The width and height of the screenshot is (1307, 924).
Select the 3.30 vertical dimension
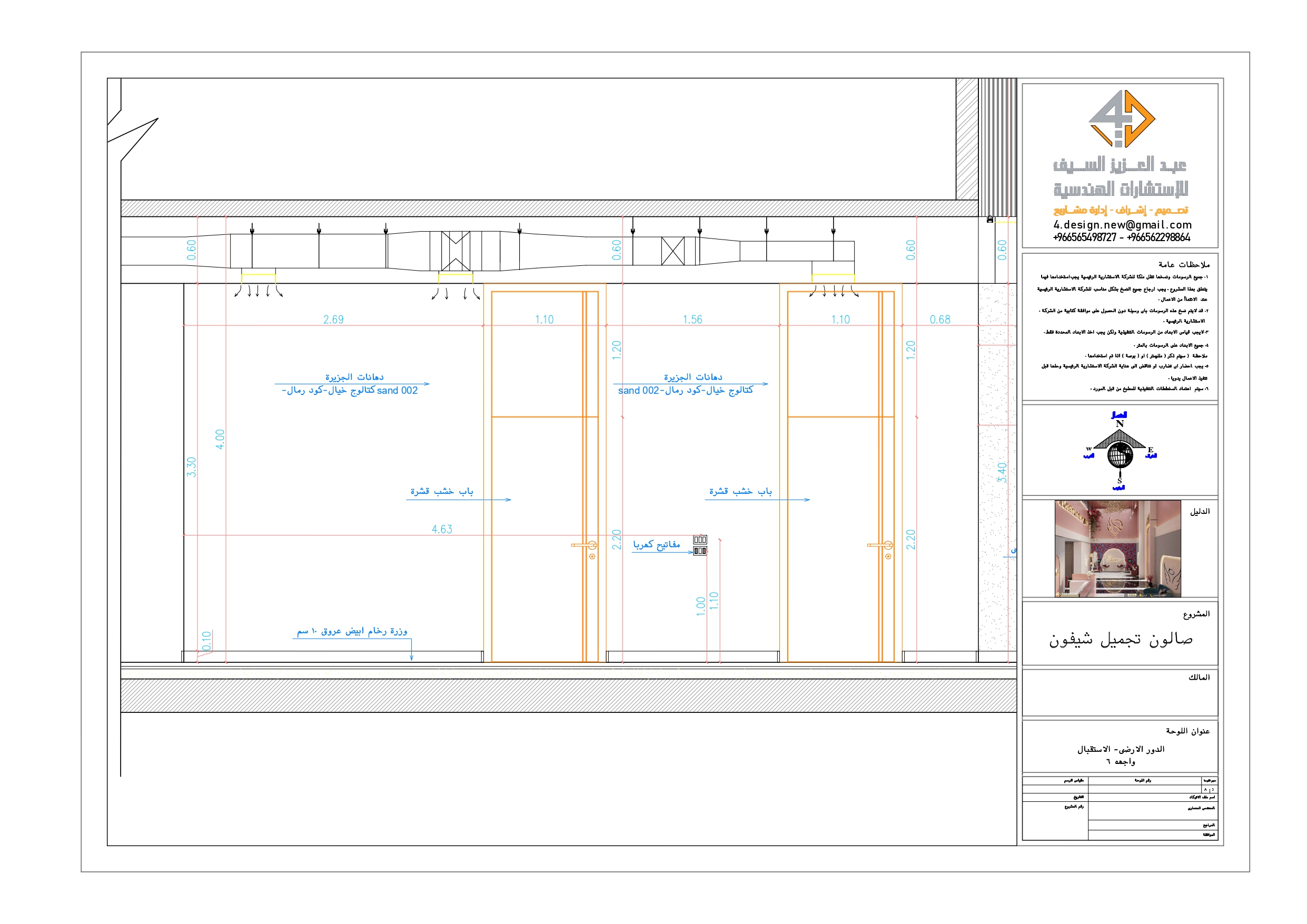(191, 467)
